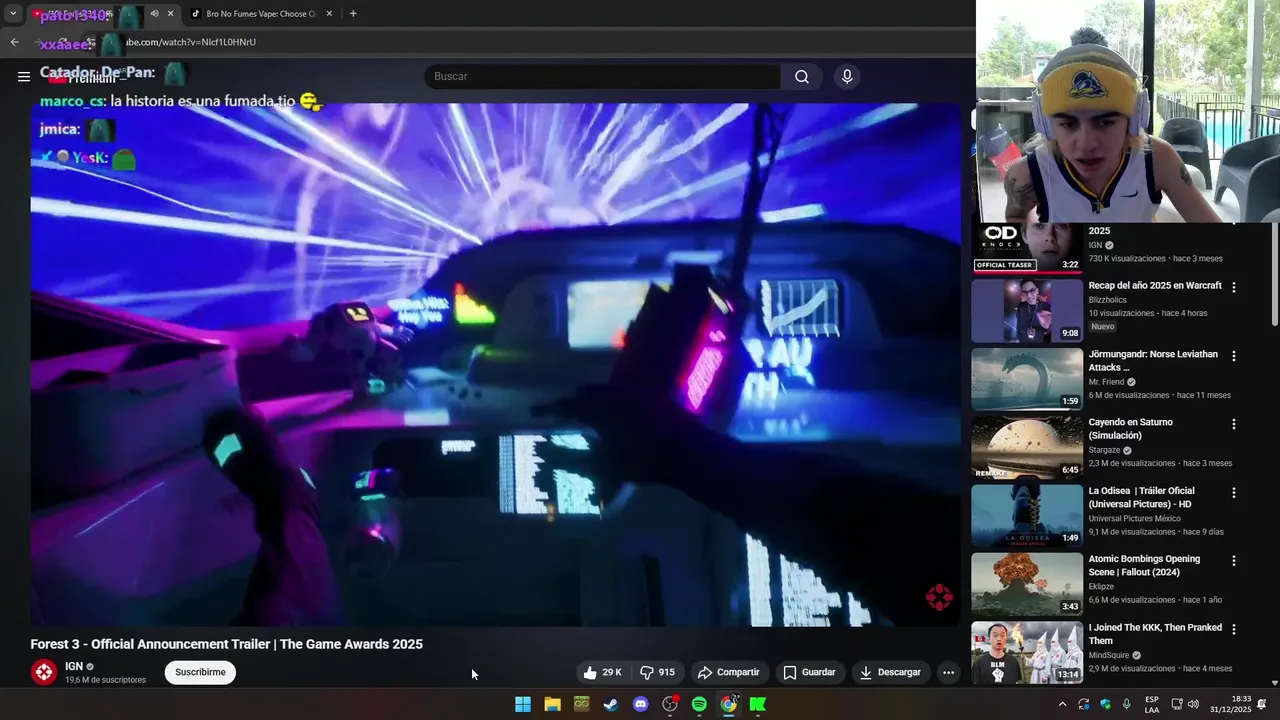Viewport: 1280px width, 720px height.
Task: Visit Stargaze channel link
Action: (1105, 450)
